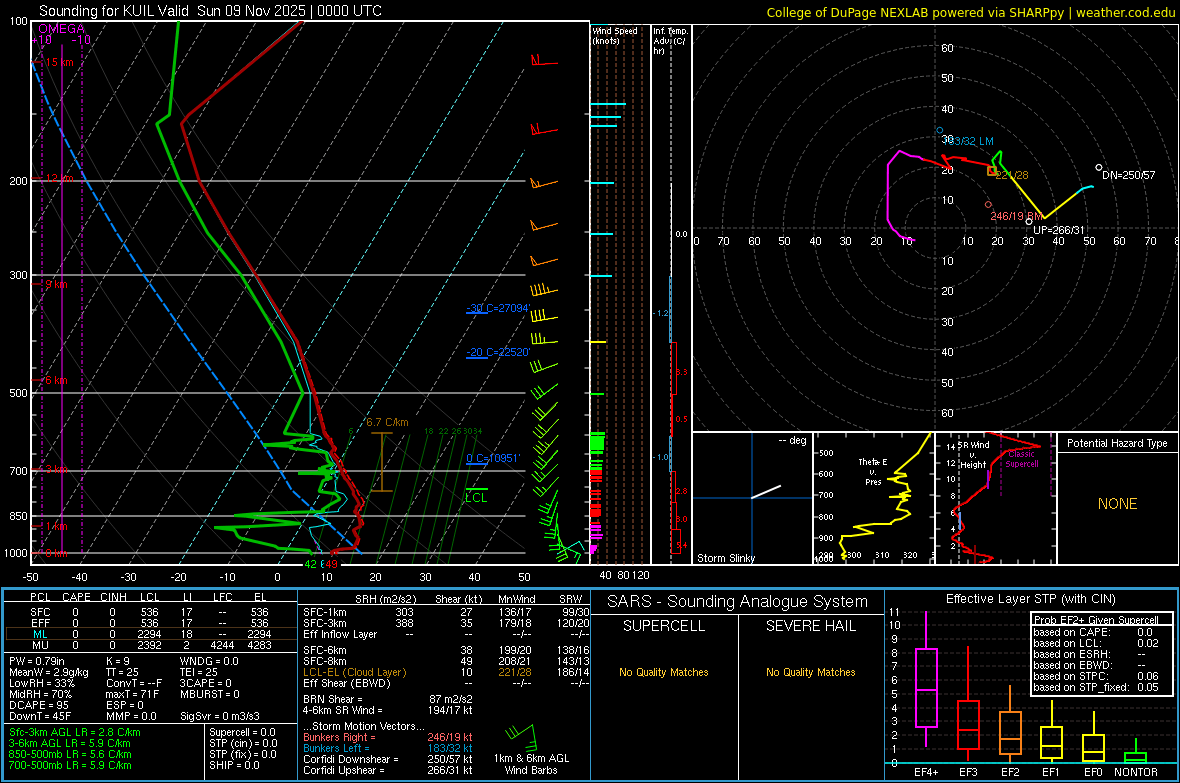Click the 'Bunkers Left = 183/32 kt' line
This screenshot has width=1180, height=783.
click(x=388, y=748)
